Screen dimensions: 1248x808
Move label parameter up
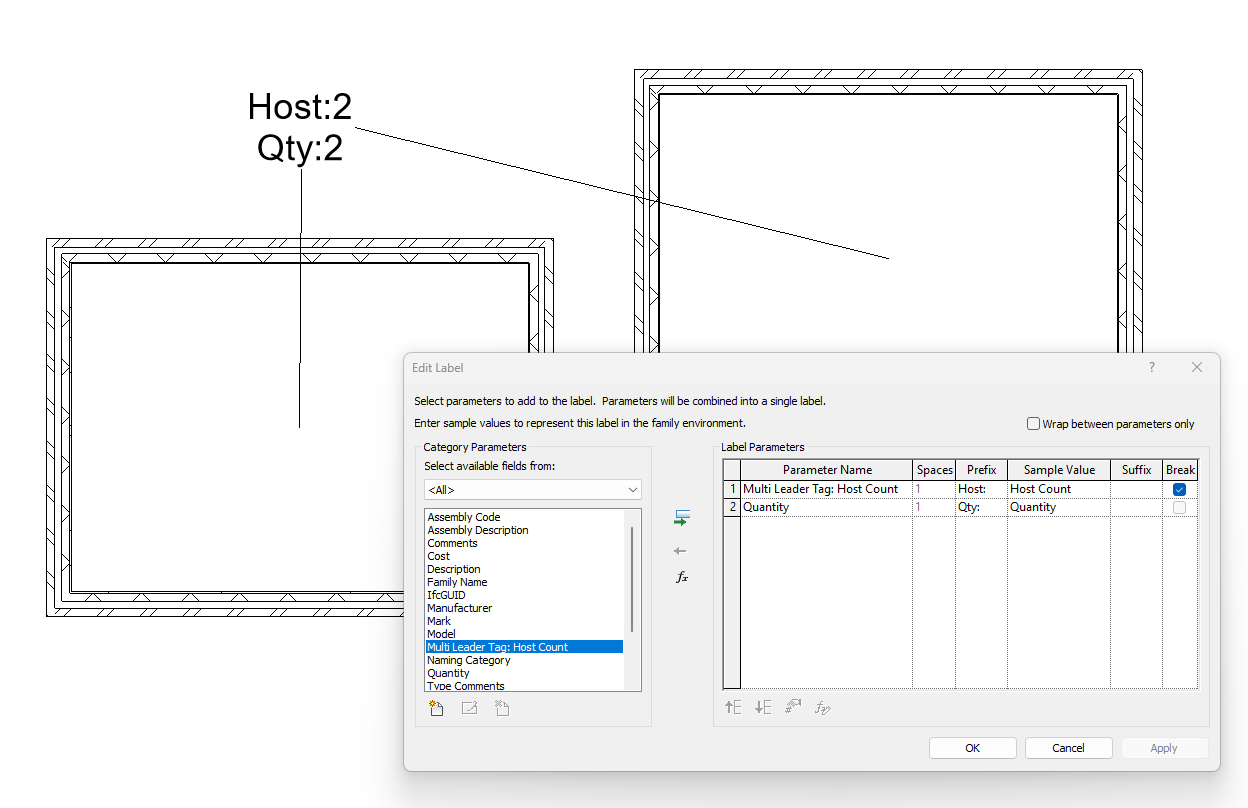coord(733,707)
